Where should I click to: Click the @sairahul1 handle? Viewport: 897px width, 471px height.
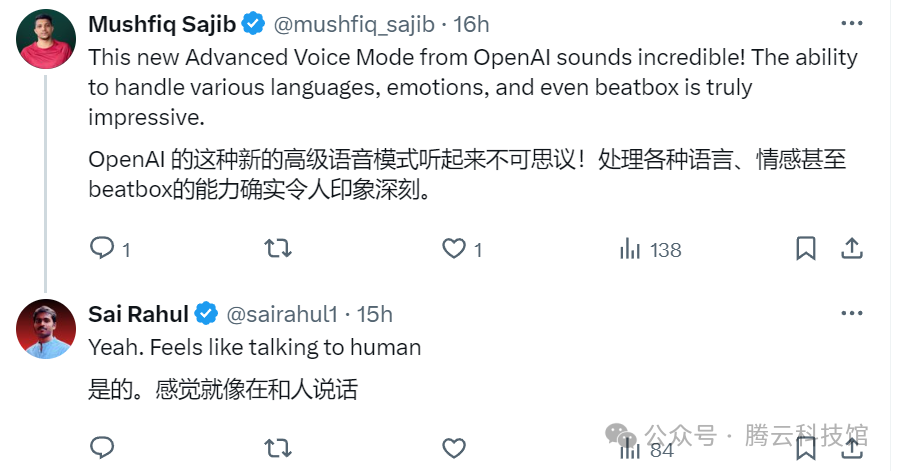(281, 314)
